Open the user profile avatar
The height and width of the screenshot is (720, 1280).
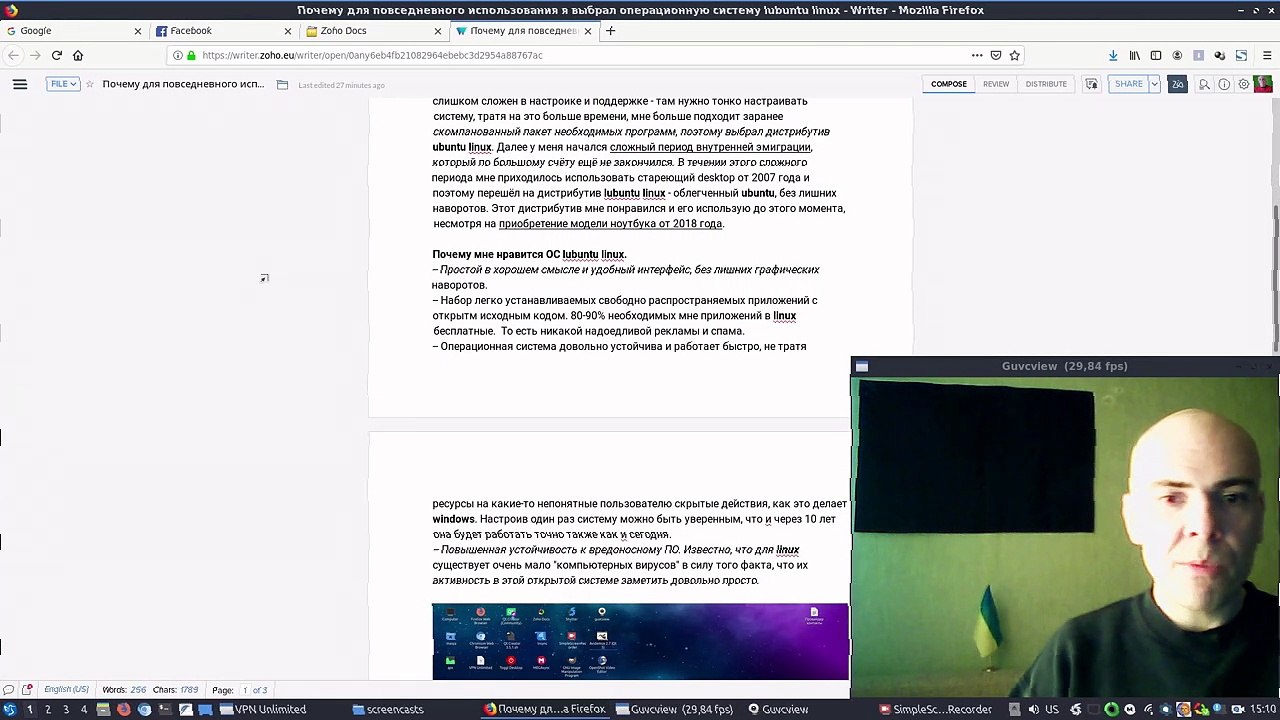tap(1264, 84)
